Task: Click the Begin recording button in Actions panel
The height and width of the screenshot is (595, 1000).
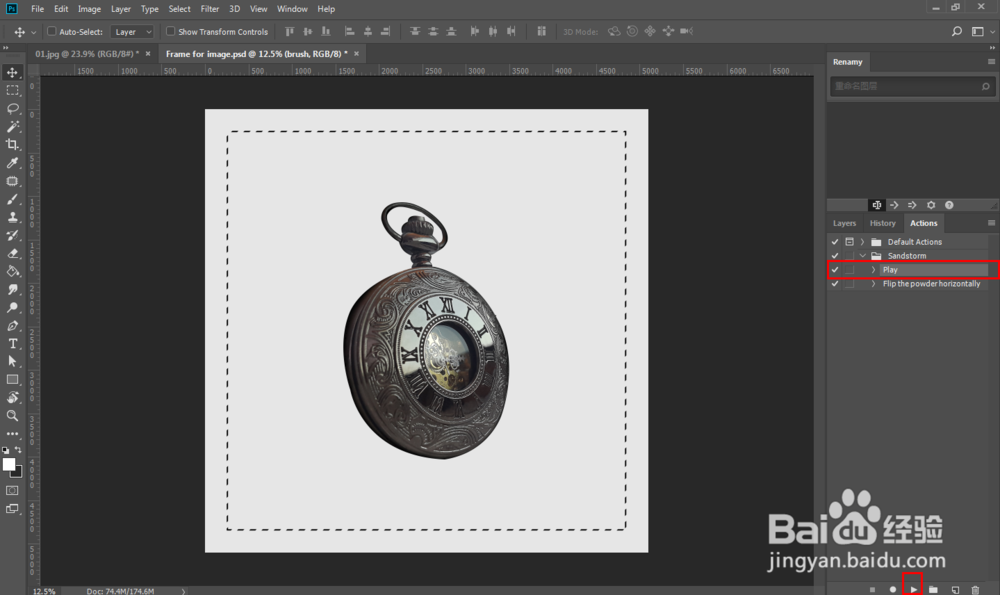Action: pos(893,590)
